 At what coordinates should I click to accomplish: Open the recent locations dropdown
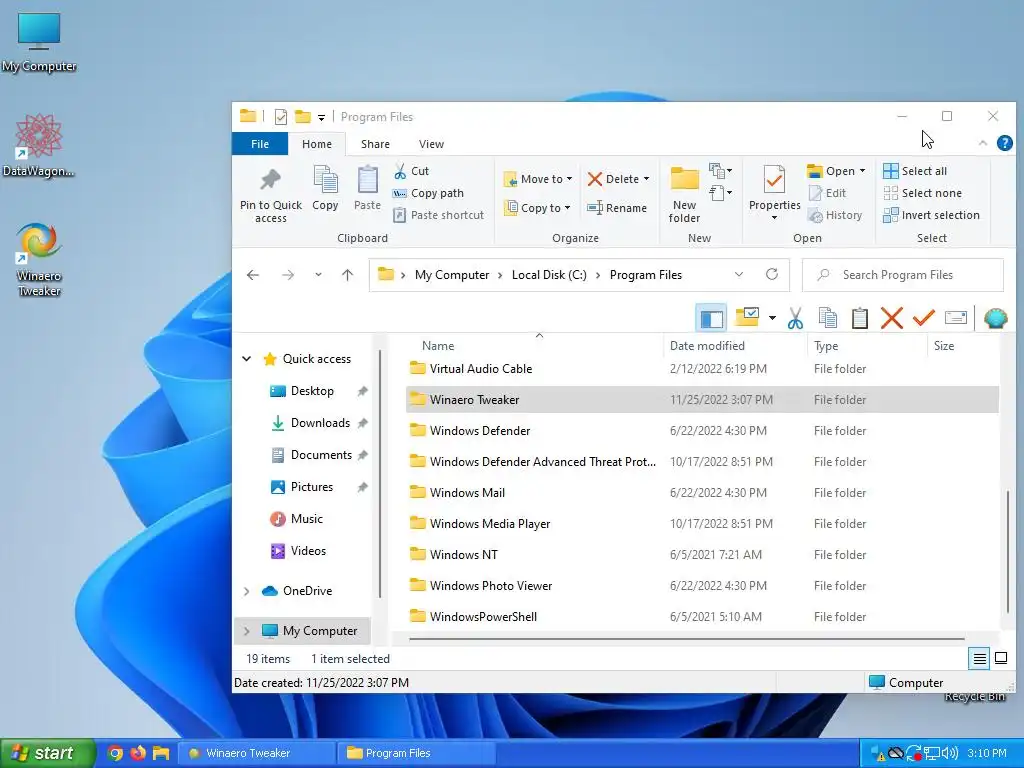pyautogui.click(x=318, y=275)
